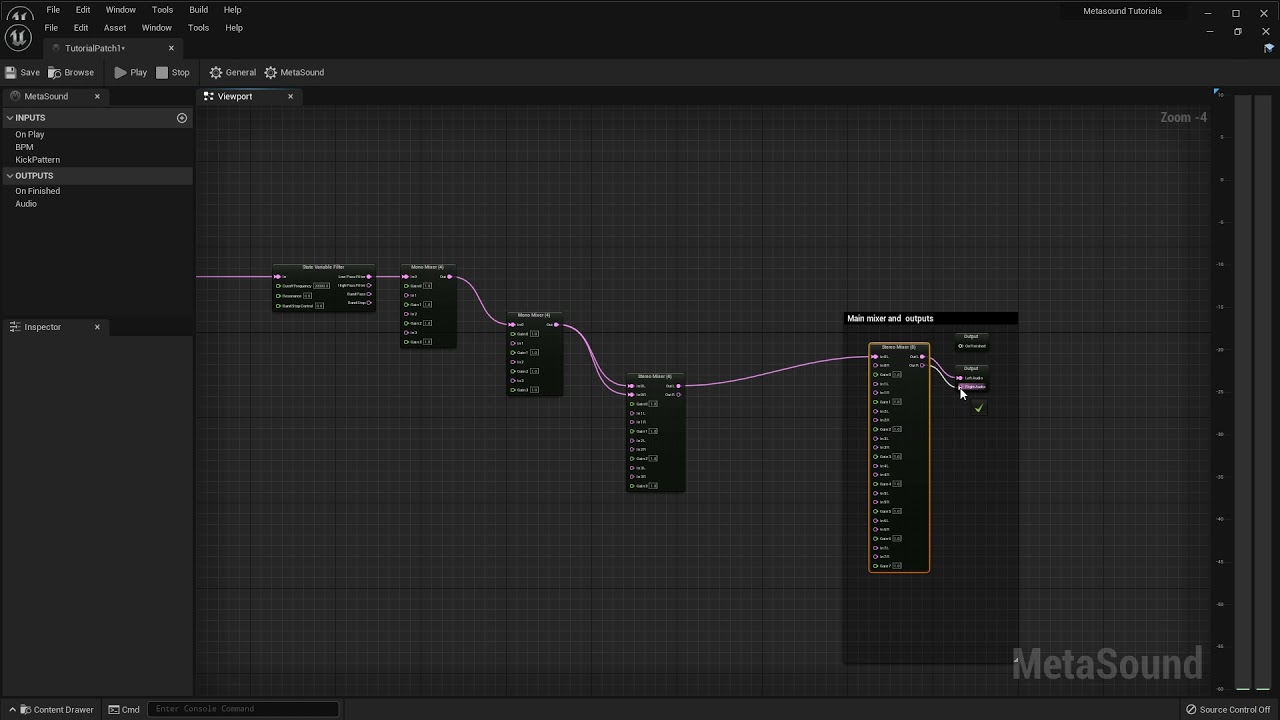
Task: Click the Play button label
Action: tap(139, 72)
